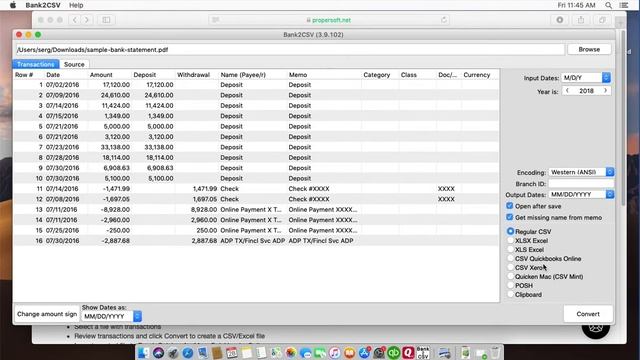This screenshot has height=360, width=640.
Task: Uncheck Open after save
Action: (510, 206)
